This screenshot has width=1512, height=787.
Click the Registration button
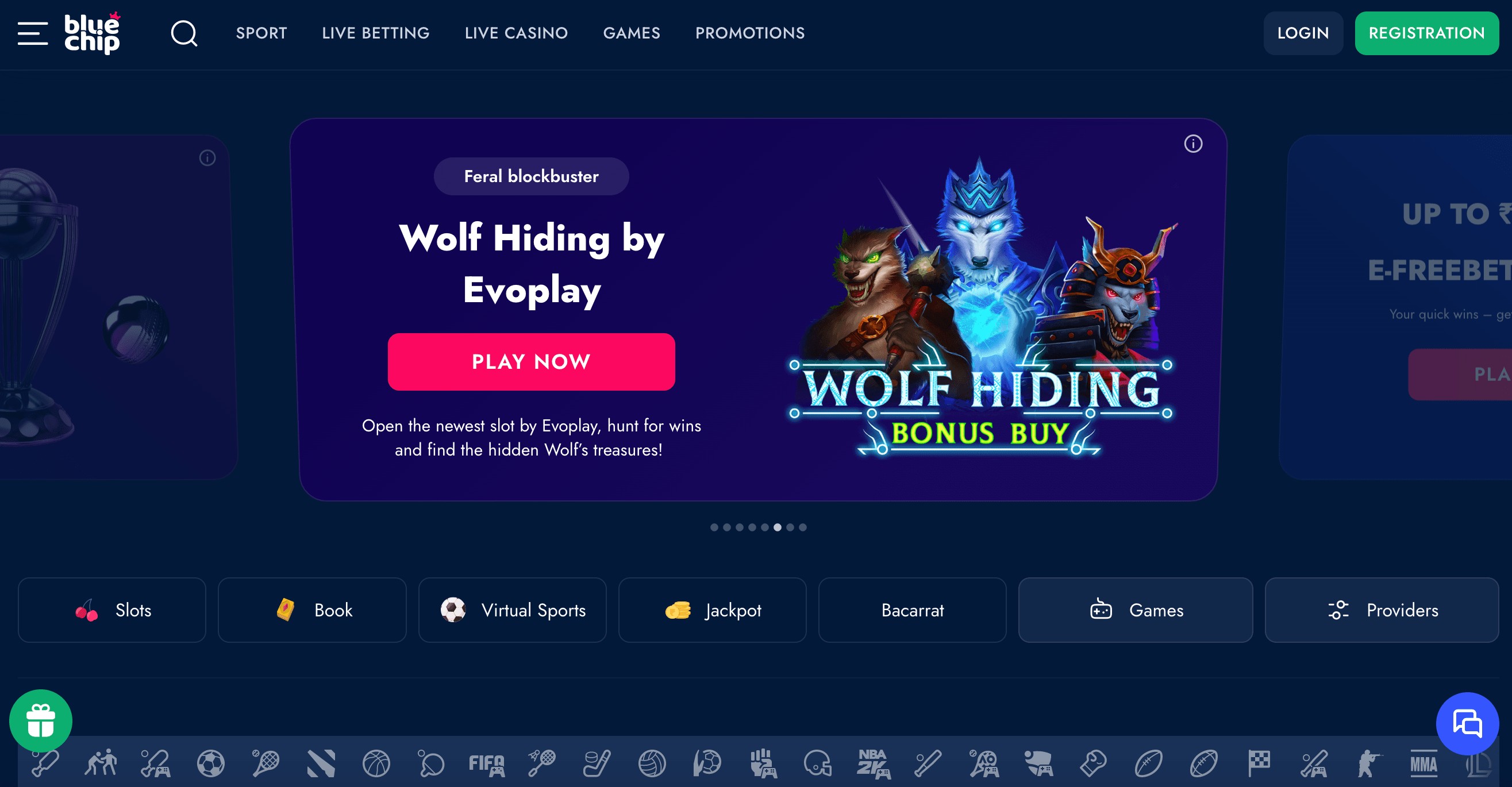(1427, 33)
